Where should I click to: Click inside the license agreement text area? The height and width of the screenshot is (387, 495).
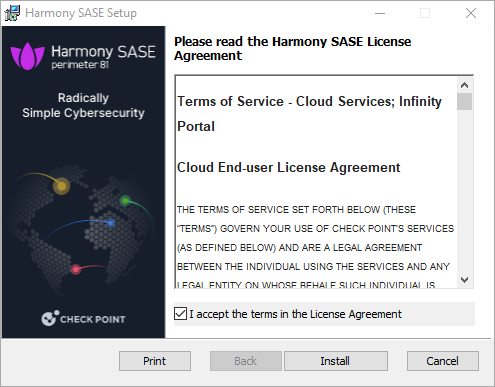coord(316,182)
